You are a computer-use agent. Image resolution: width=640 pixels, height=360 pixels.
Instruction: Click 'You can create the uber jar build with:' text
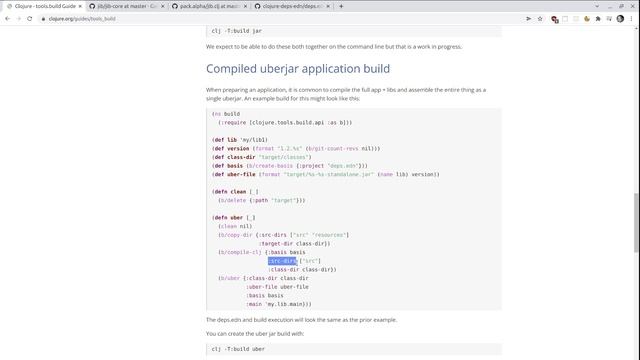point(255,333)
